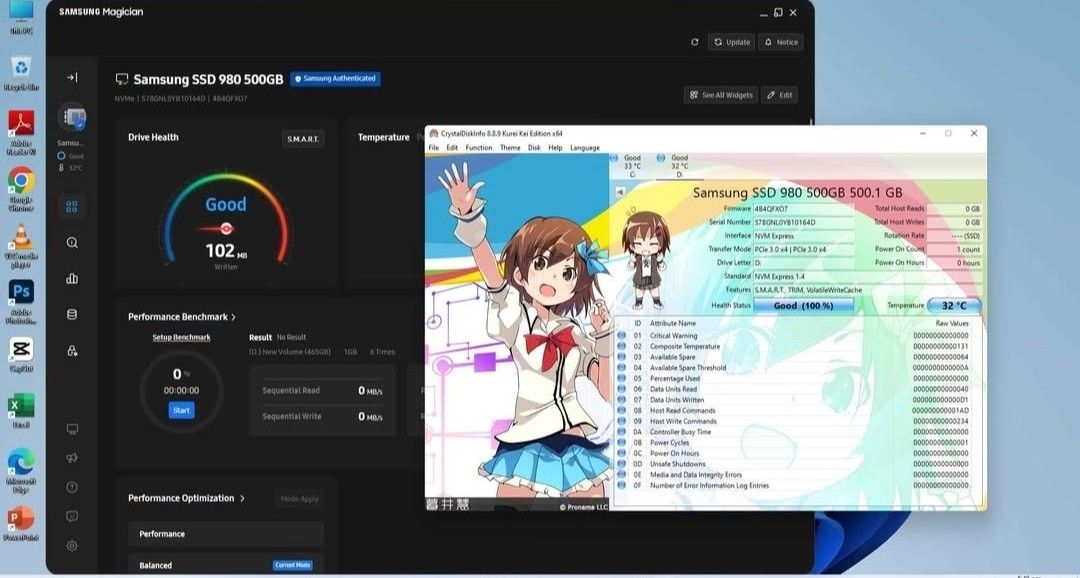Open the help question-mark icon in Magician sidebar
The width and height of the screenshot is (1080, 578).
[x=72, y=487]
